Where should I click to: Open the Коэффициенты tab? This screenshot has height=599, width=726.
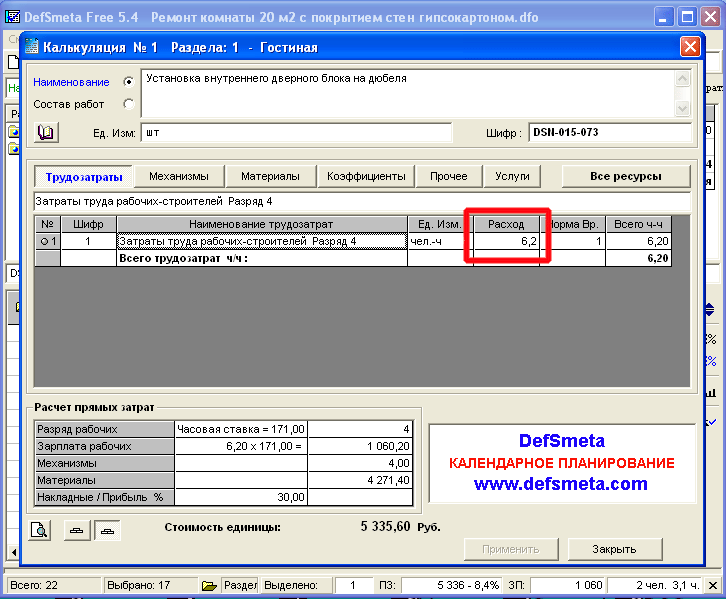[366, 176]
